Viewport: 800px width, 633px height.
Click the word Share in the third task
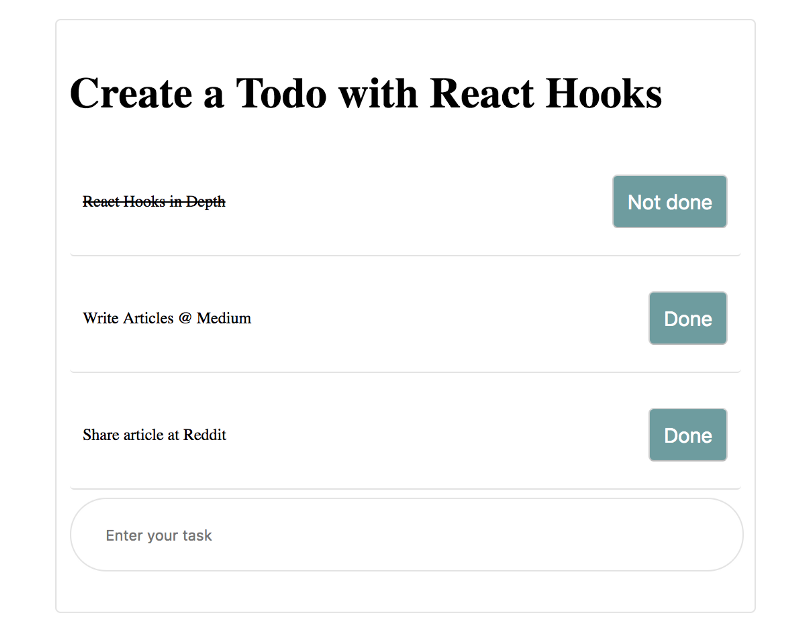click(101, 435)
